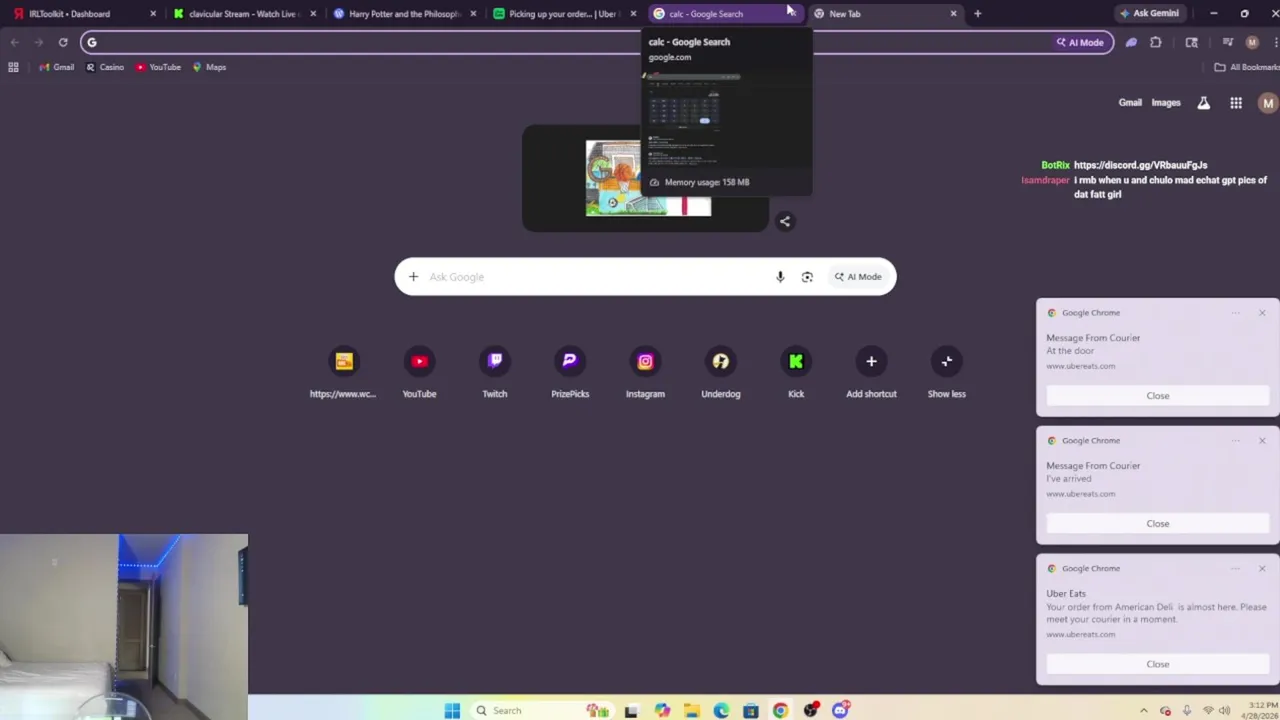Open the YouTube shortcut tile
Image resolution: width=1280 pixels, height=720 pixels.
tap(419, 373)
